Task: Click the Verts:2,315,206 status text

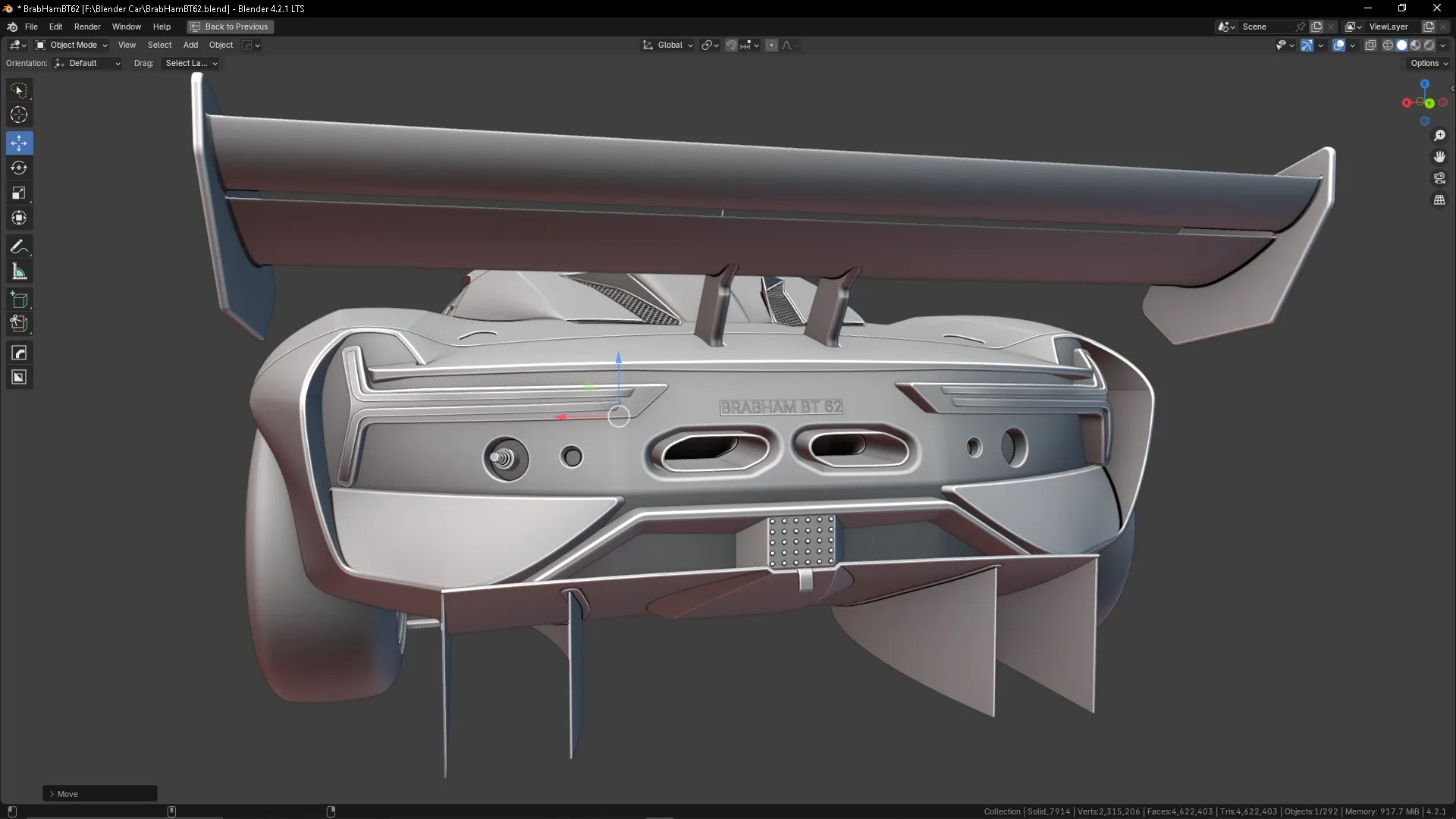Action: click(1109, 811)
